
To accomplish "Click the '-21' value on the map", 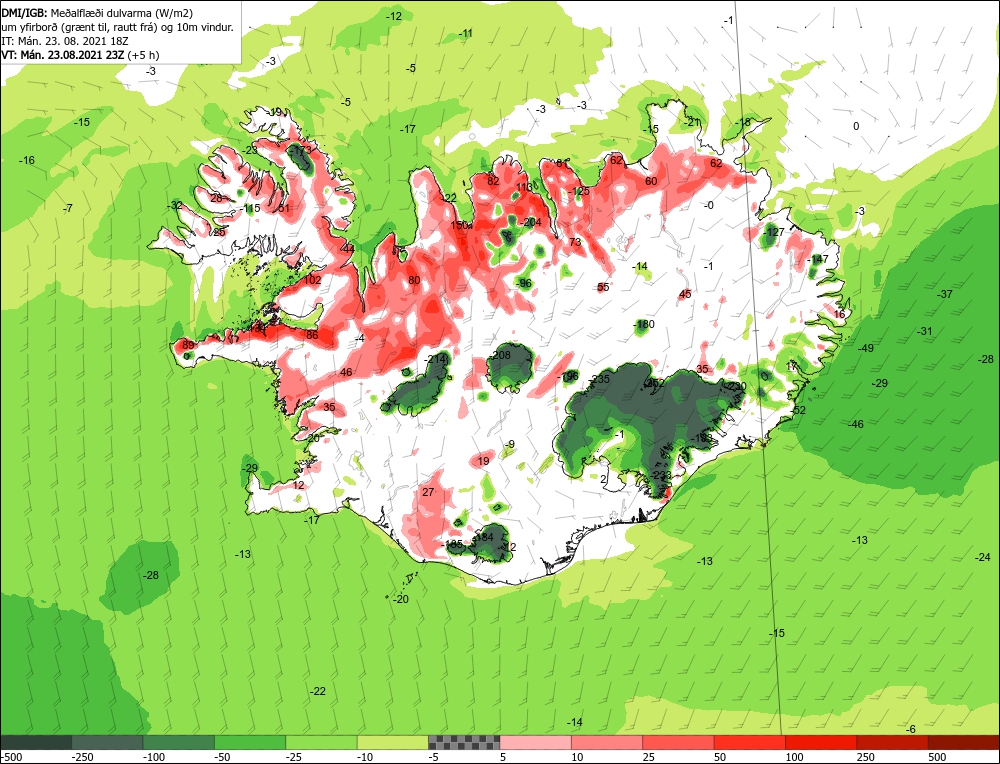I will 692,122.
